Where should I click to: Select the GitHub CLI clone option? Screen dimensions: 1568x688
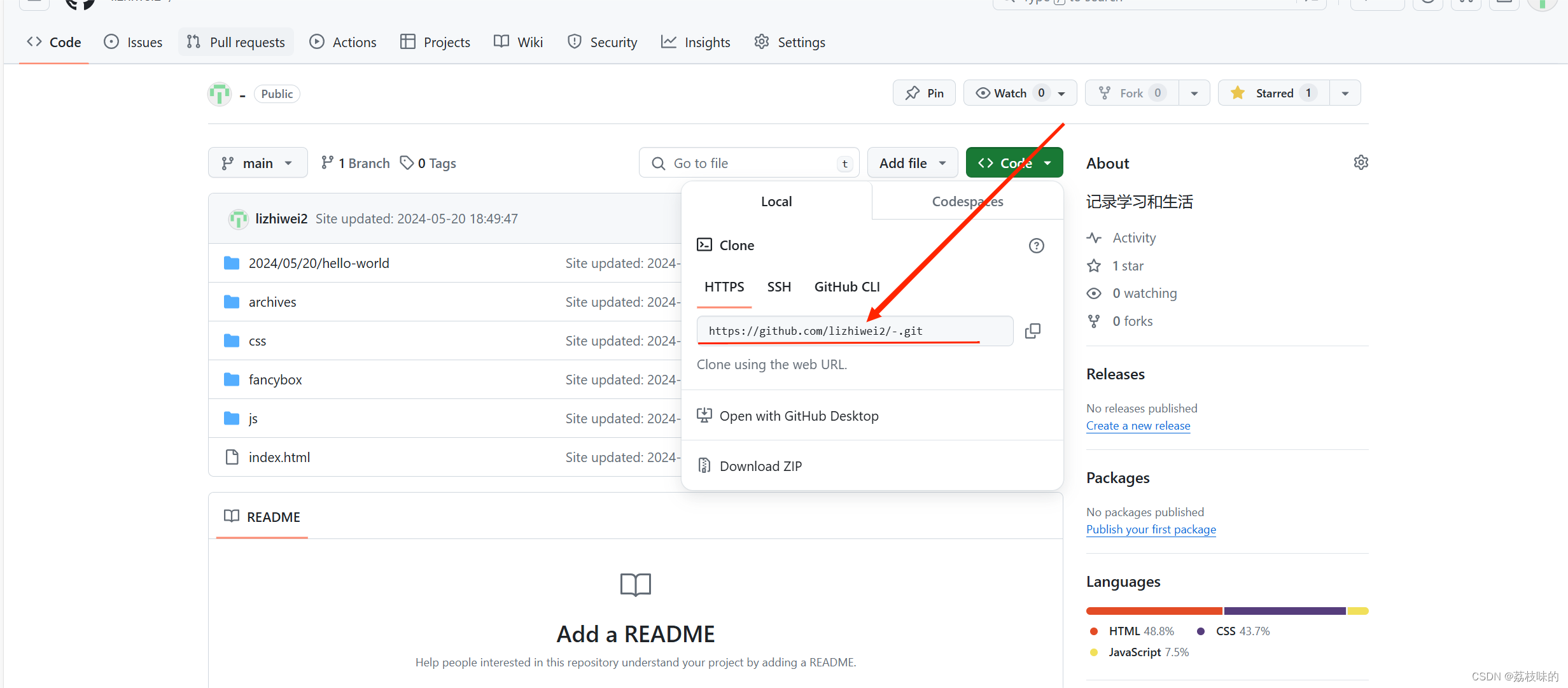(x=847, y=287)
